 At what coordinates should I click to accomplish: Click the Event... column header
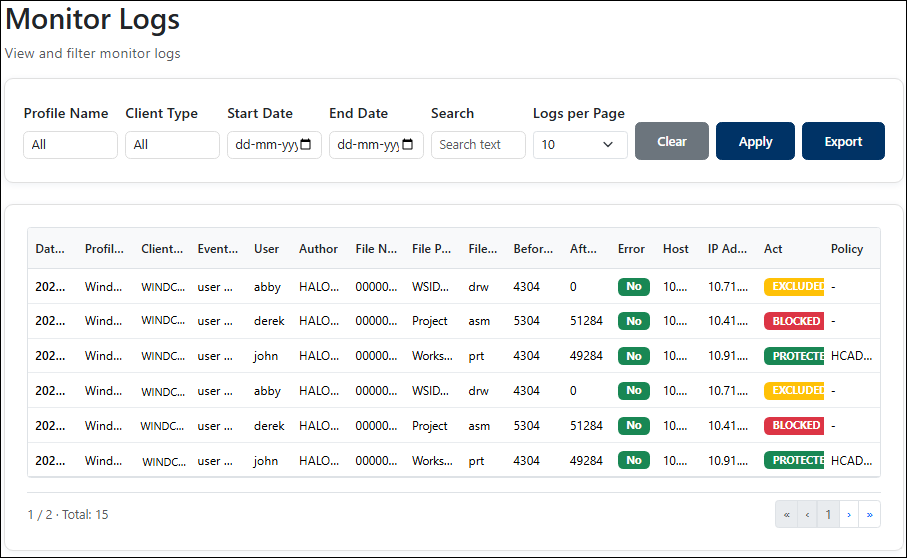point(217,249)
